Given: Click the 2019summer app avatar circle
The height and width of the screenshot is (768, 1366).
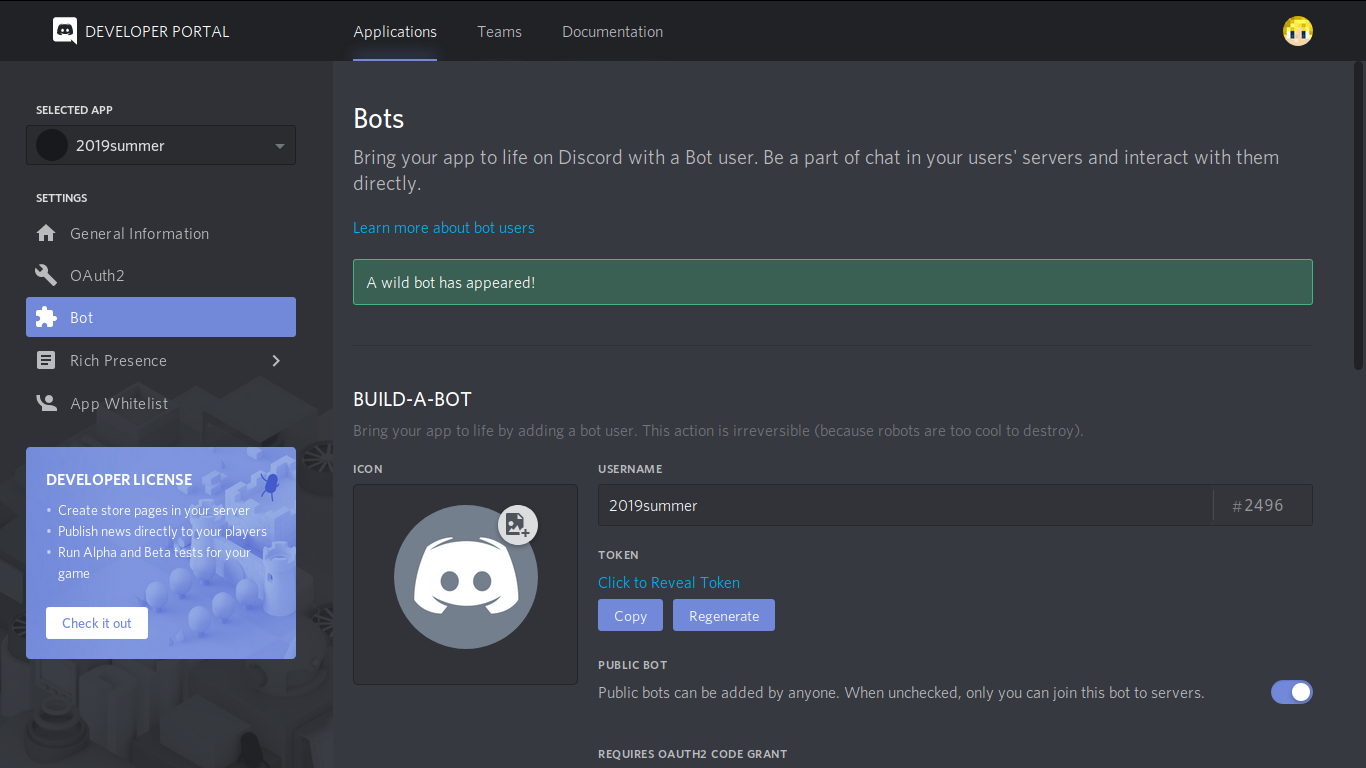Looking at the screenshot, I should click(x=52, y=145).
